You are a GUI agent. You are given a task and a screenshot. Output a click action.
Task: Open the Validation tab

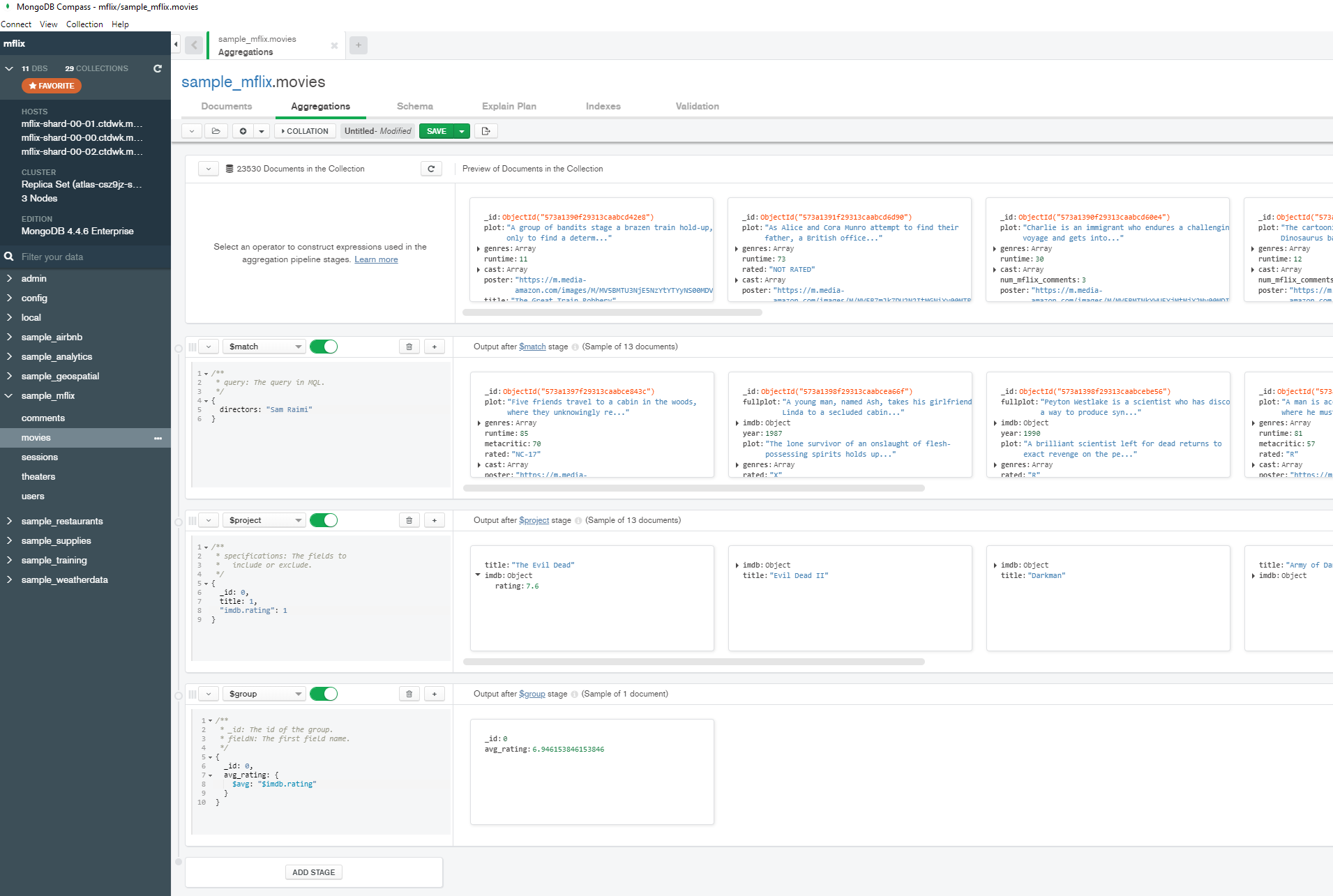[x=698, y=106]
